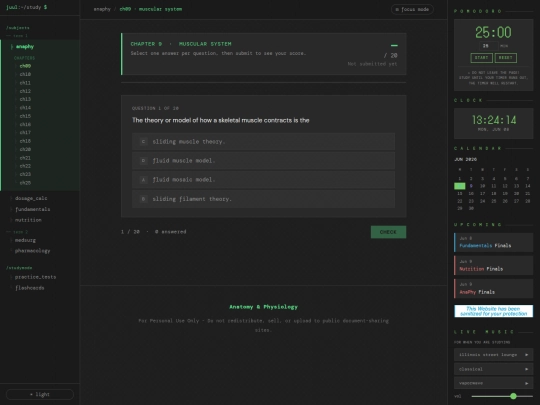
Task: Open the Fundamentals Finals upcoming event
Action: [x=494, y=242]
